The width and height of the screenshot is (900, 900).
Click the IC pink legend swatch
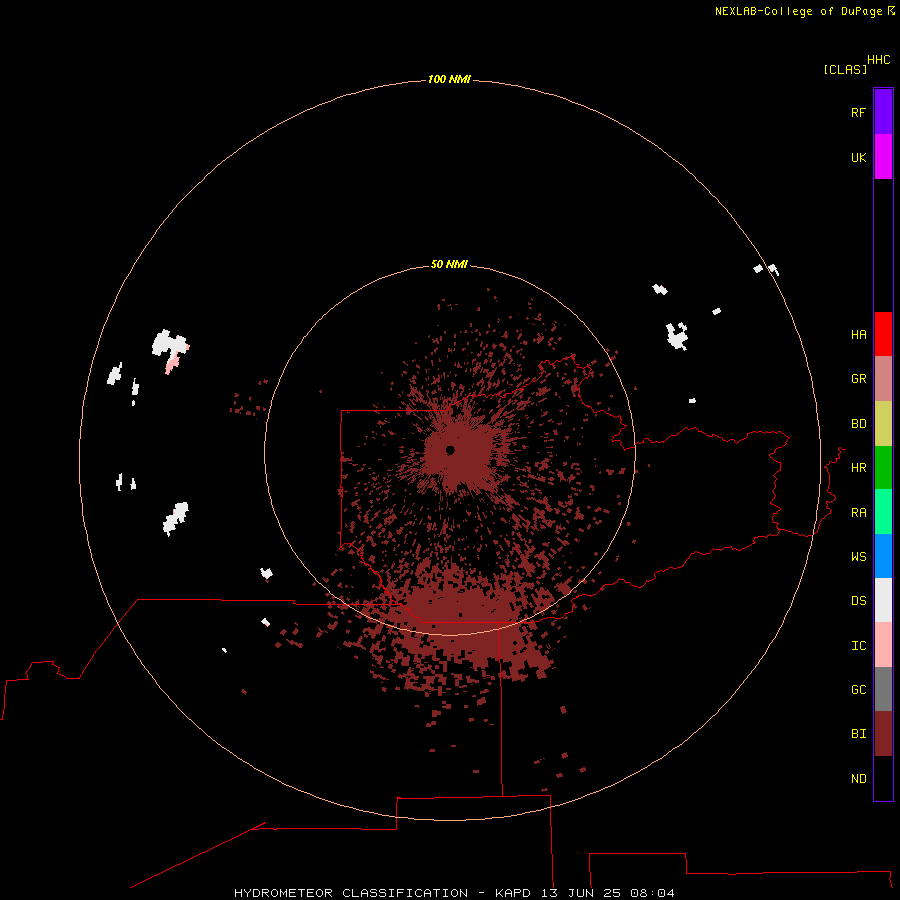(883, 645)
